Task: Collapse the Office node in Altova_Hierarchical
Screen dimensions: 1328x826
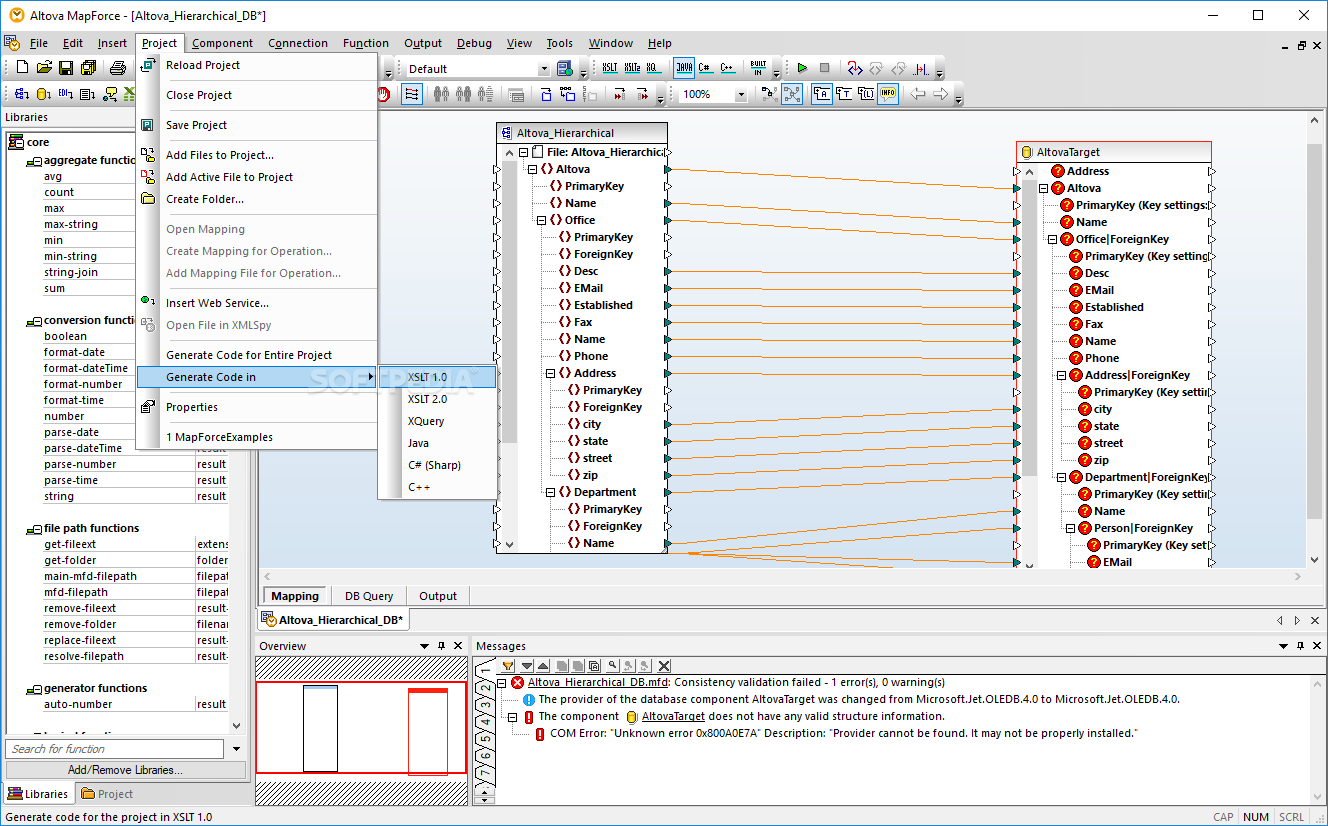Action: [541, 220]
